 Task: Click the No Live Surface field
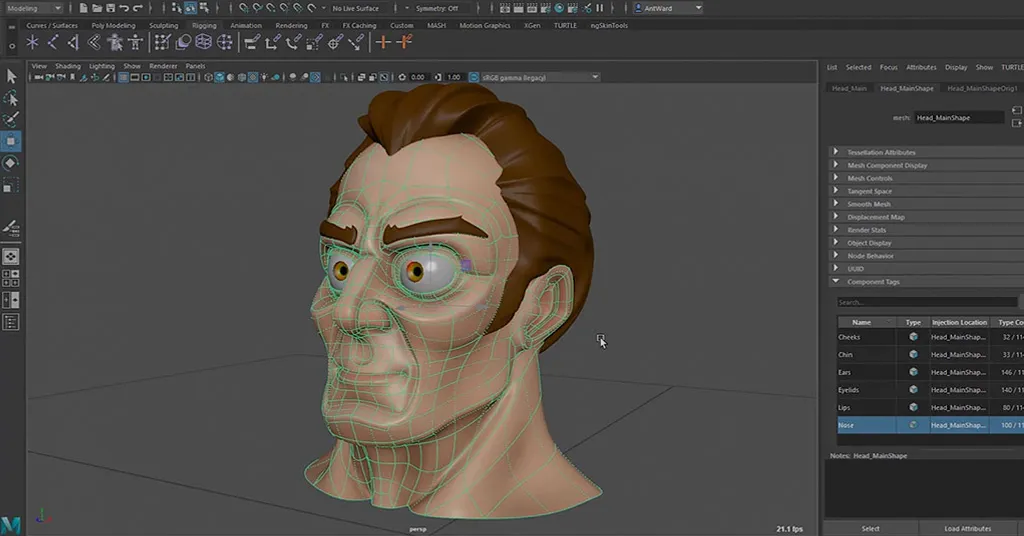tap(356, 8)
